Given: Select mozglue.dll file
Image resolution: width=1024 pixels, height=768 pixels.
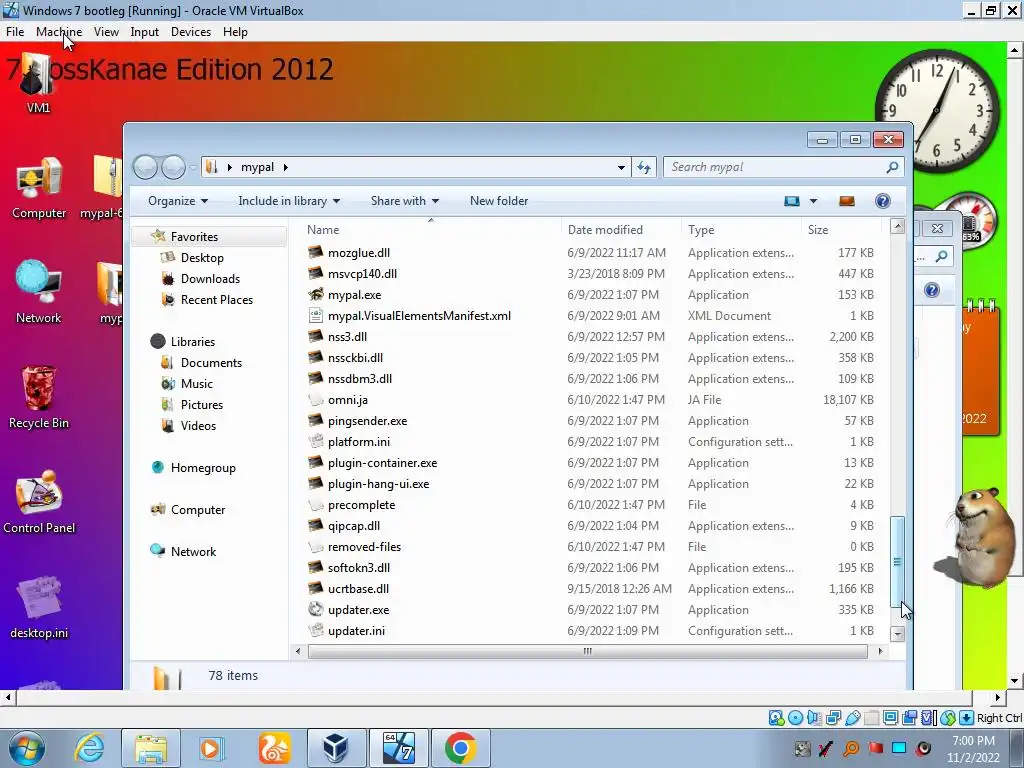Looking at the screenshot, I should [359, 253].
